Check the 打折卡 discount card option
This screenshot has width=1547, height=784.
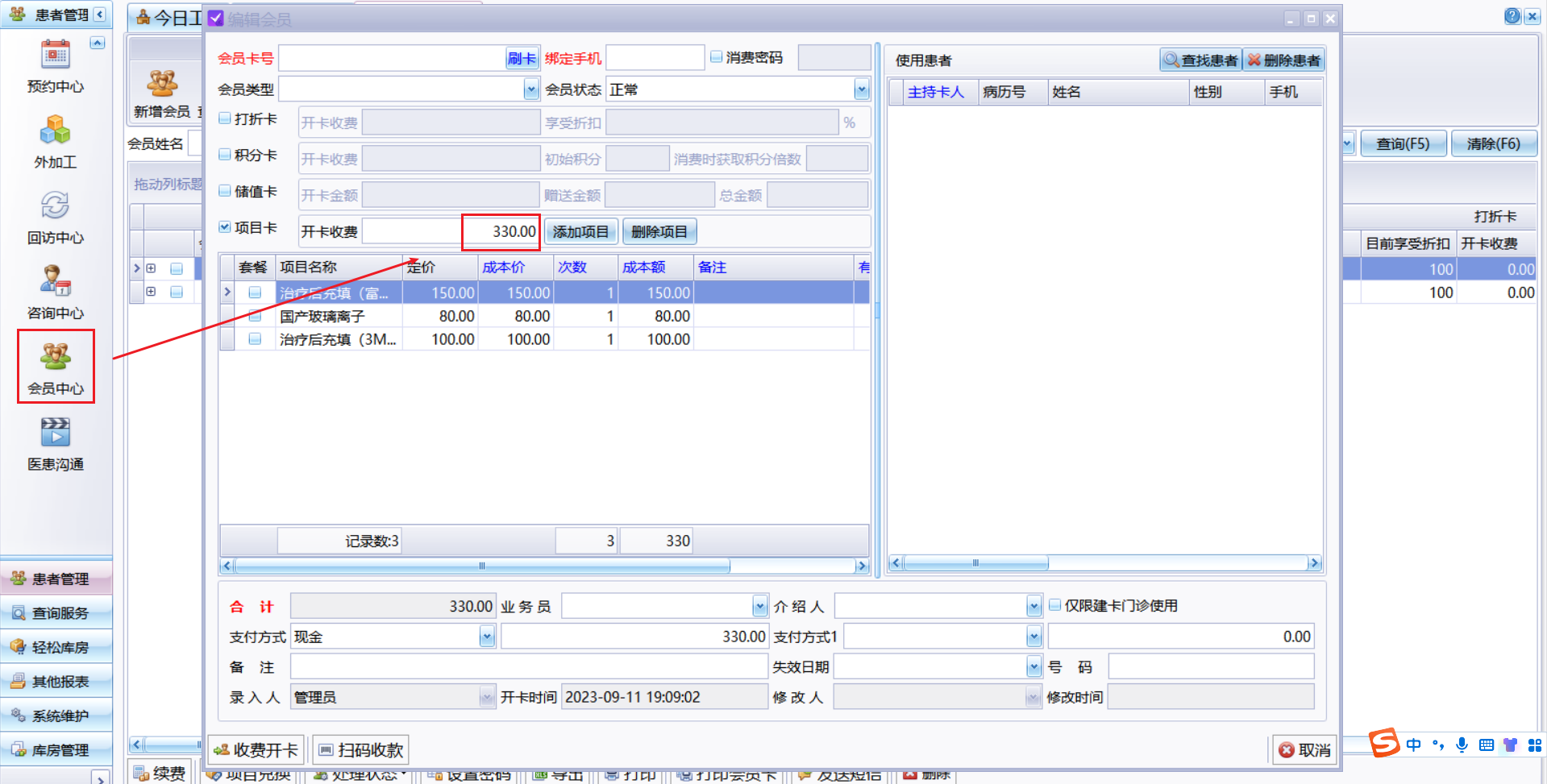pos(225,118)
